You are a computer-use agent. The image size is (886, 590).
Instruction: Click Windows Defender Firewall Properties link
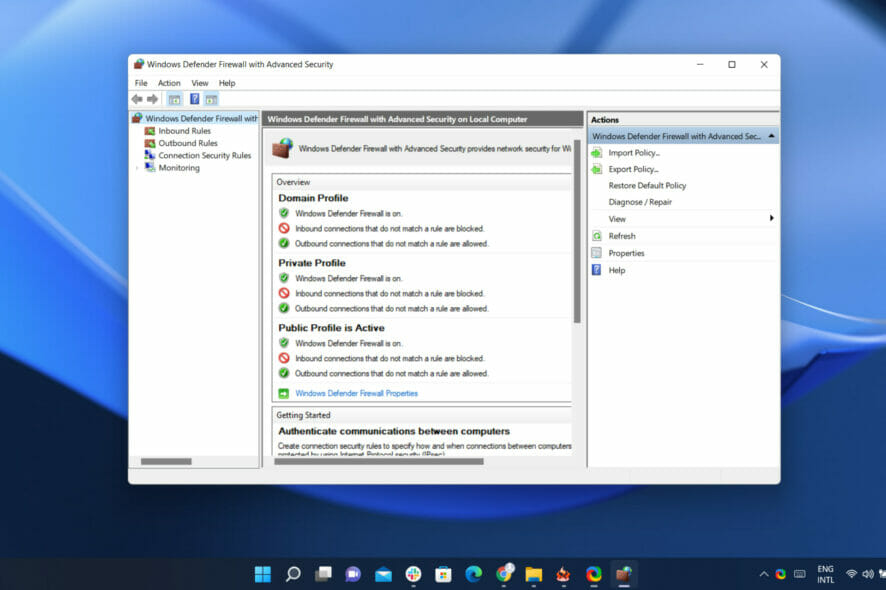coord(356,393)
